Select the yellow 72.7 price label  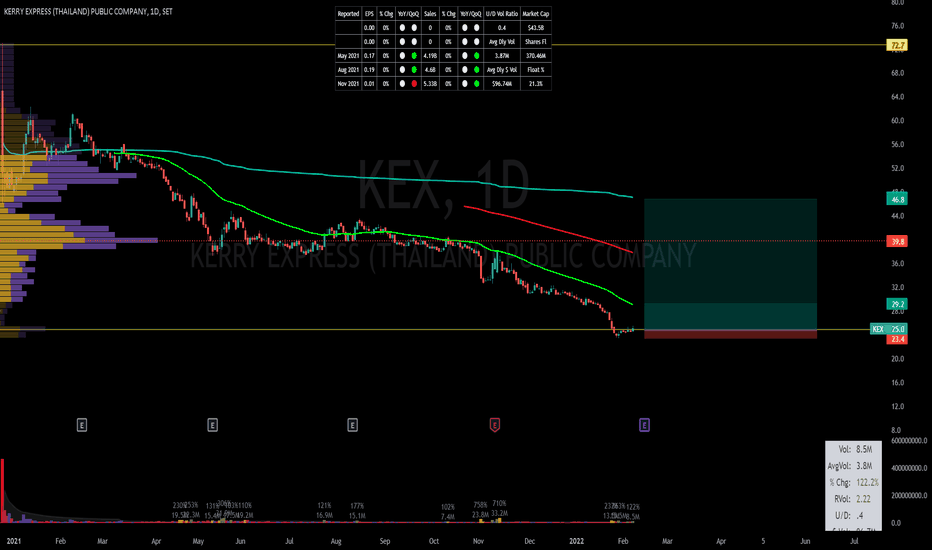coord(897,45)
